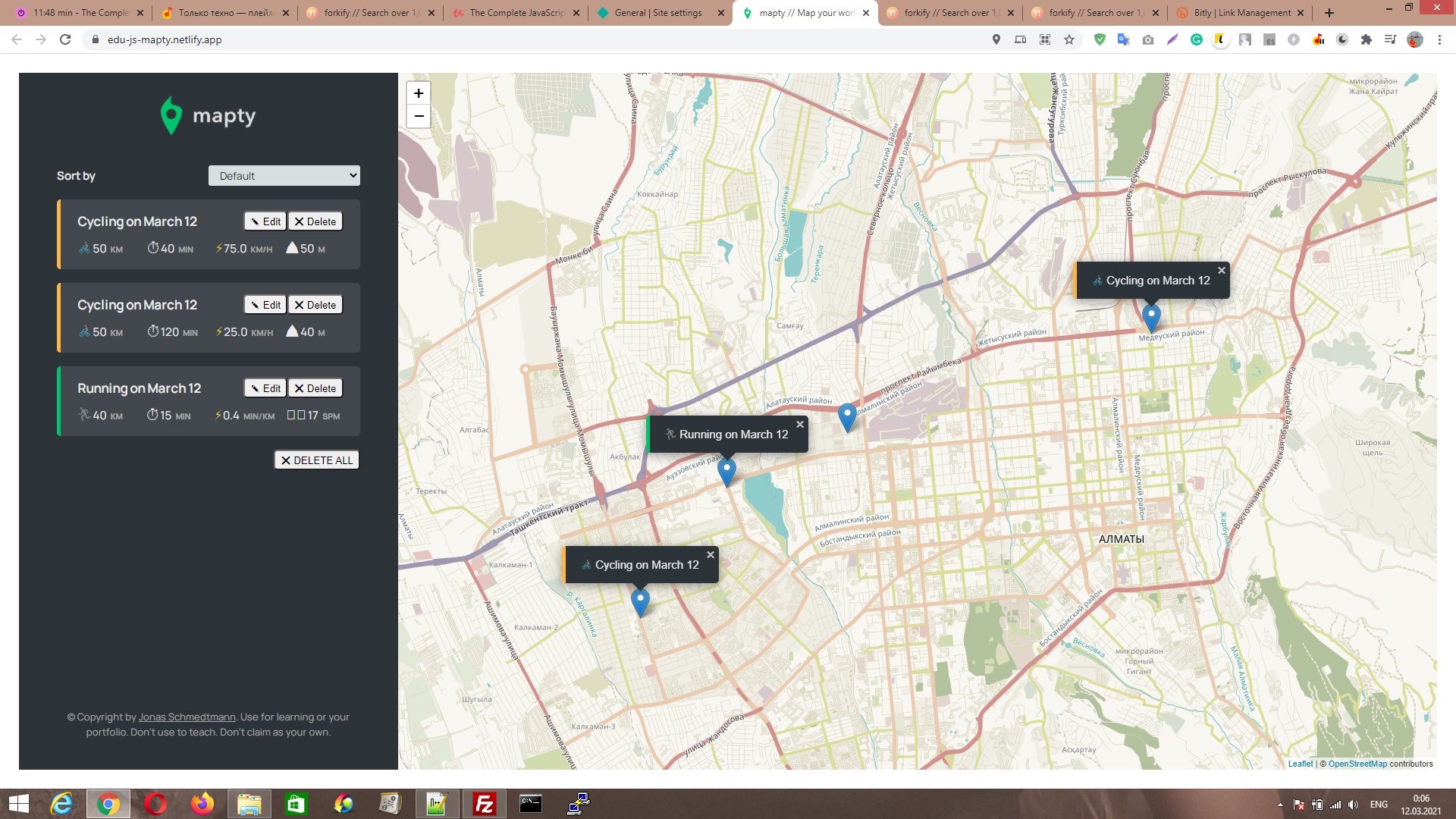Open Chrome extensions puzzle icon
The height and width of the screenshot is (819, 1456).
coord(1367,39)
